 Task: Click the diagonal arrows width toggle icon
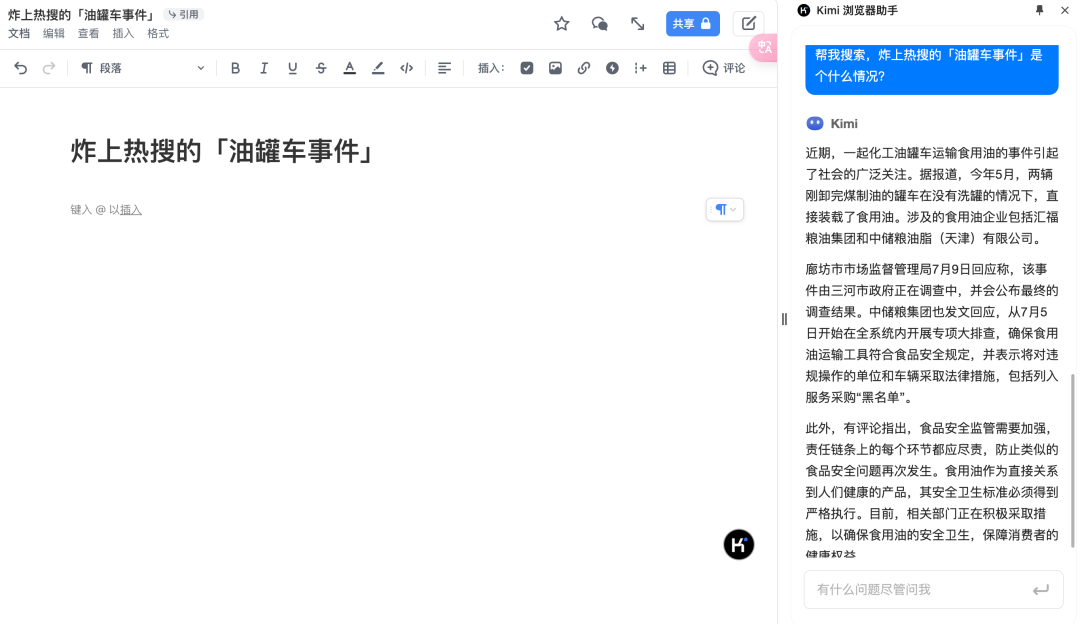[x=638, y=24]
